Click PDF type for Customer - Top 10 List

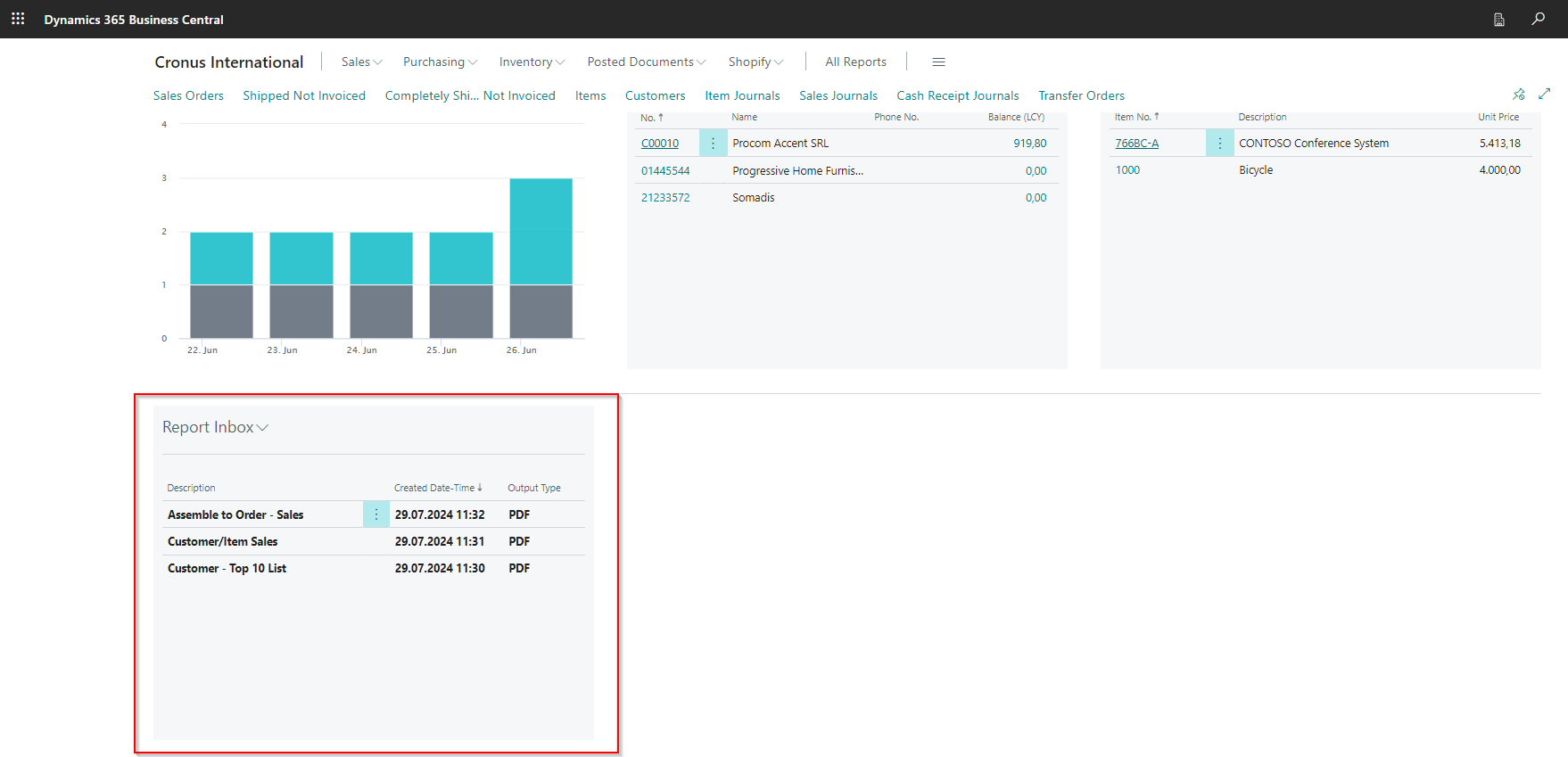519,568
